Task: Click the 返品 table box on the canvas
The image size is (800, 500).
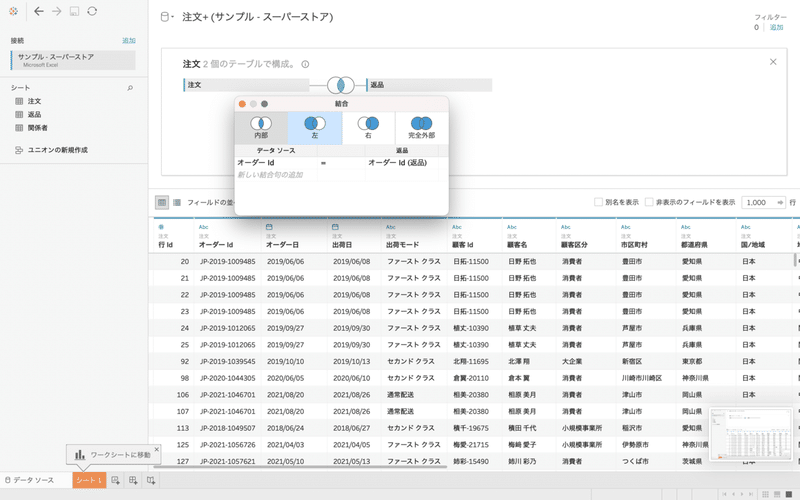Action: point(429,85)
